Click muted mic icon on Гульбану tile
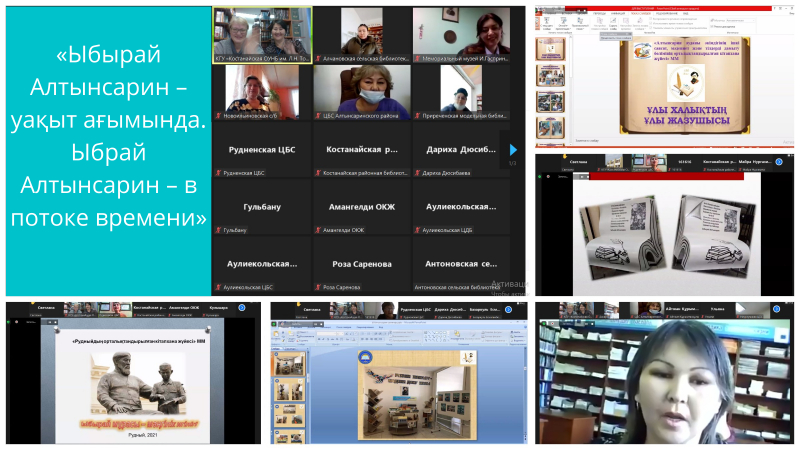Image resolution: width=800 pixels, height=450 pixels. 219,230
